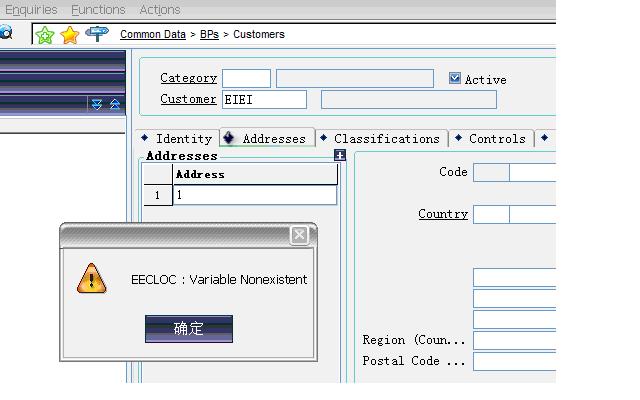Close the EECLOC error dialog with X
This screenshot has width=640, height=400.
click(299, 235)
